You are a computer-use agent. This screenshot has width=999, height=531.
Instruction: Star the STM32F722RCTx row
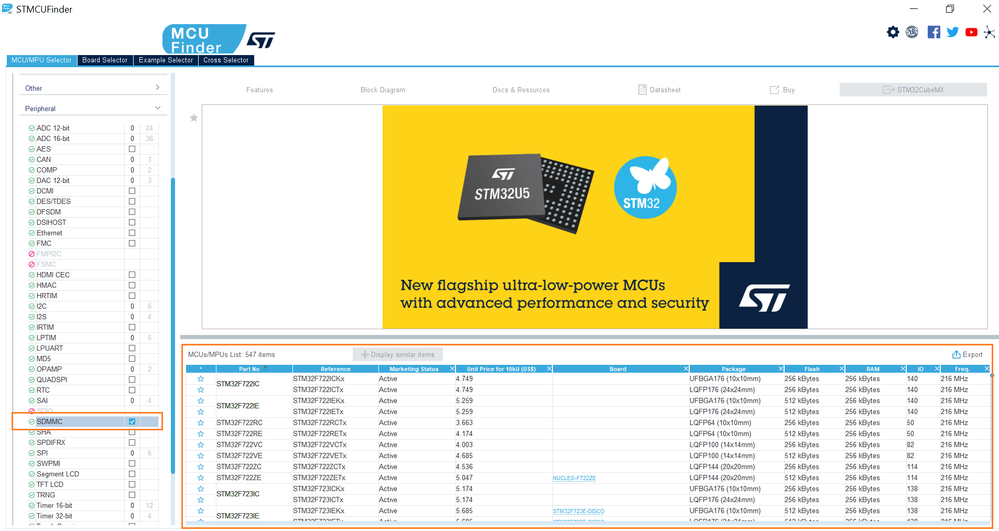point(201,423)
